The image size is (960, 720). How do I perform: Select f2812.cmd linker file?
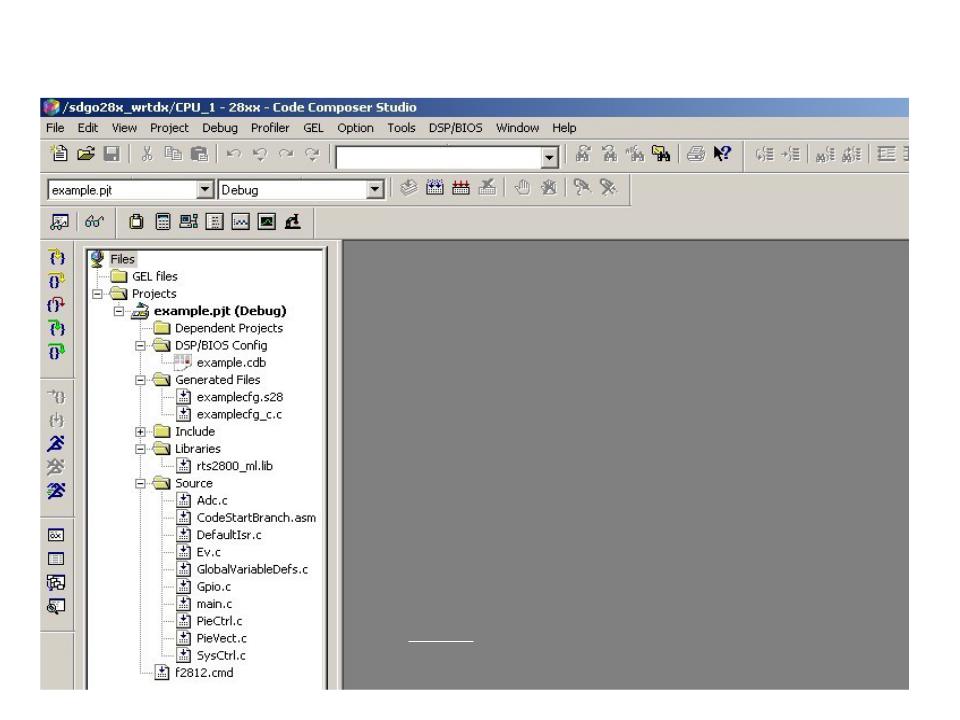(x=204, y=673)
